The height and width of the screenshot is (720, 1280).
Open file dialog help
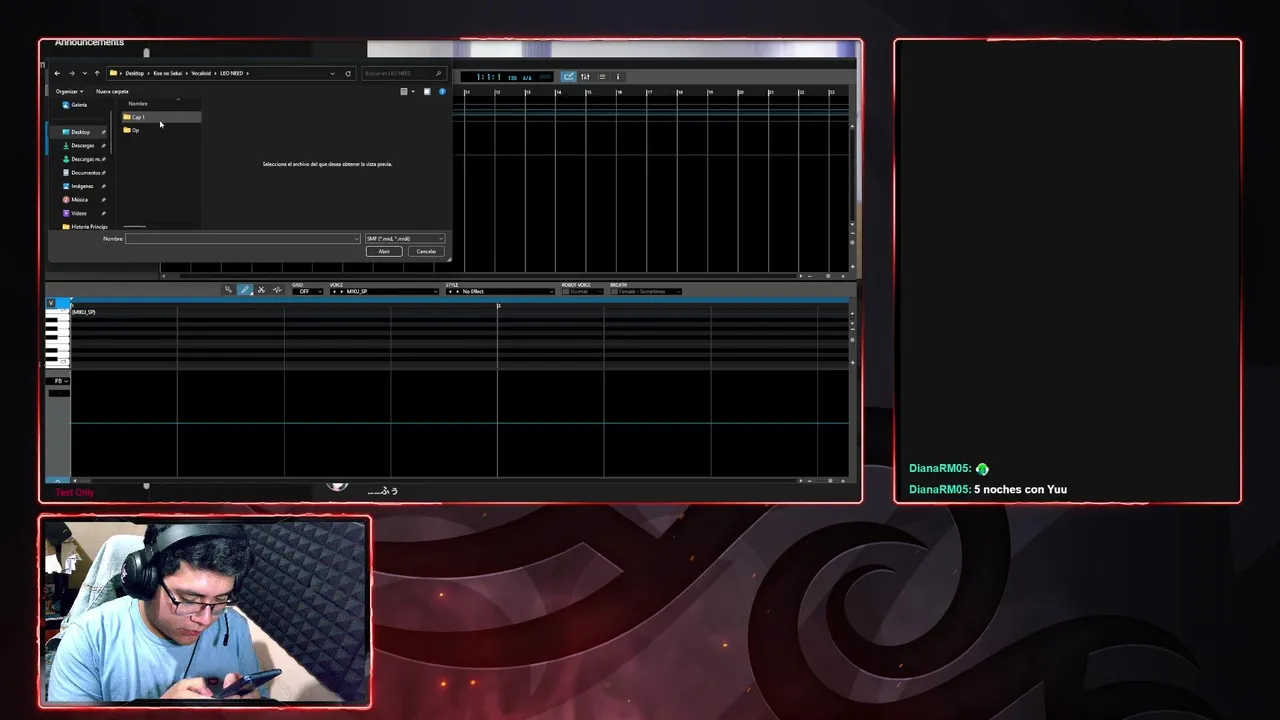point(442,92)
